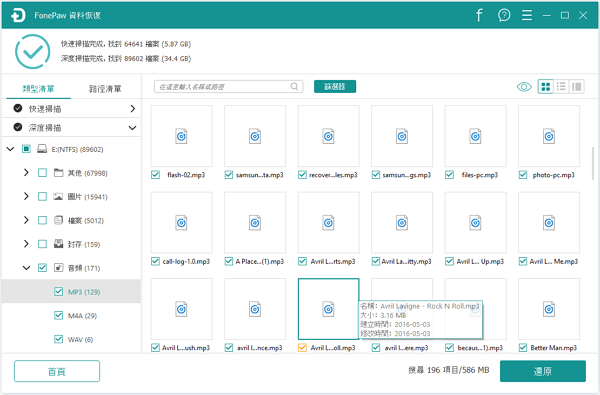The image size is (600, 395).
Task: Click the Avril La...itty.mp3 audio file icon
Action: point(402,223)
